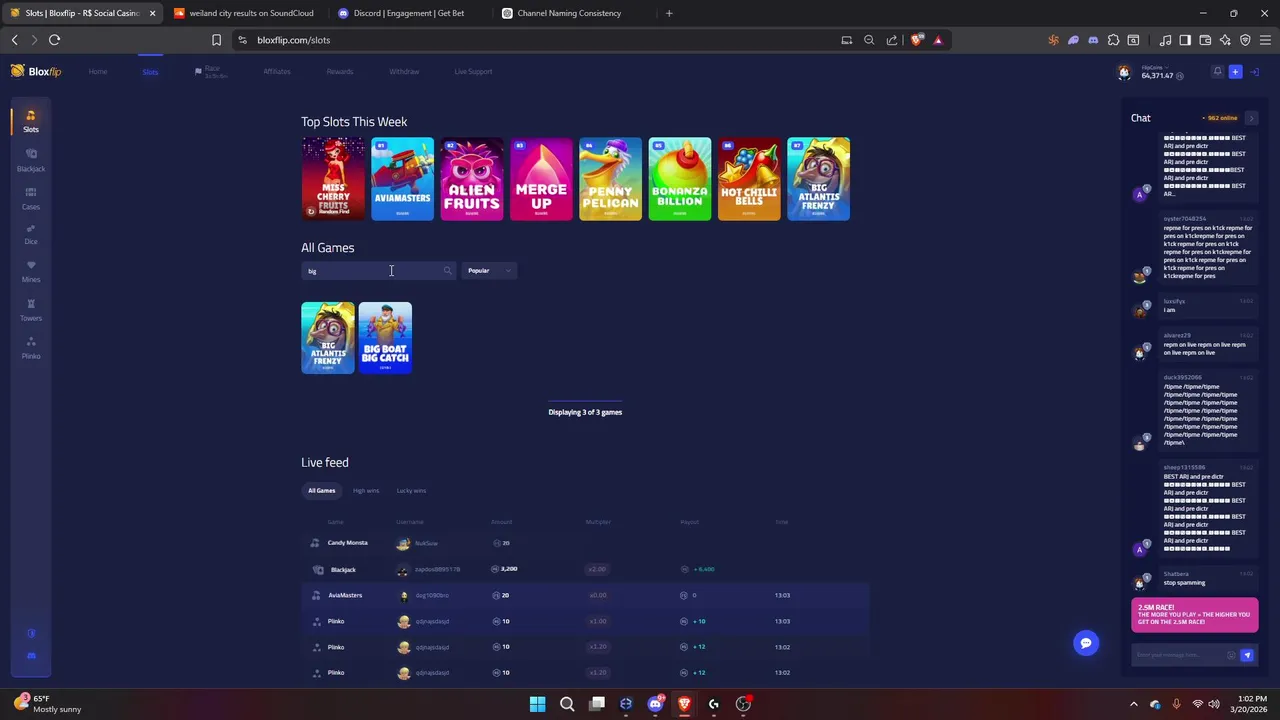Select the All Games live feed tab
Viewport: 1280px width, 720px height.
pos(322,491)
